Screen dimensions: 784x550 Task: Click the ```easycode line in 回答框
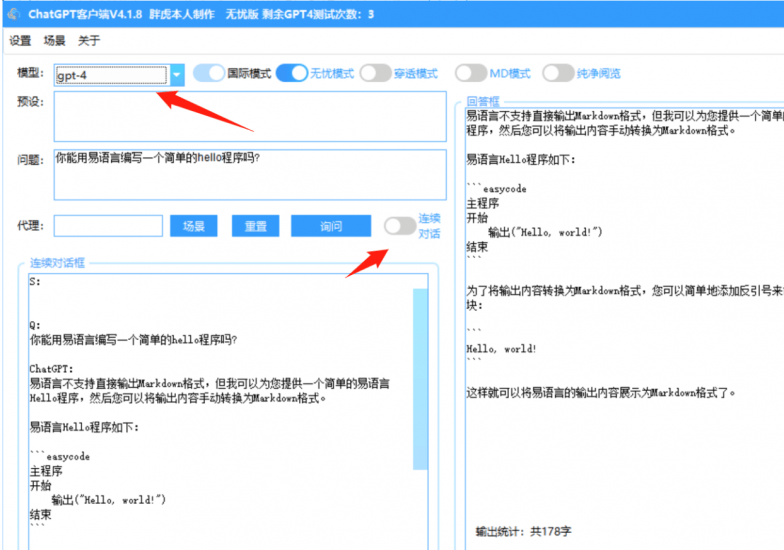click(x=496, y=188)
